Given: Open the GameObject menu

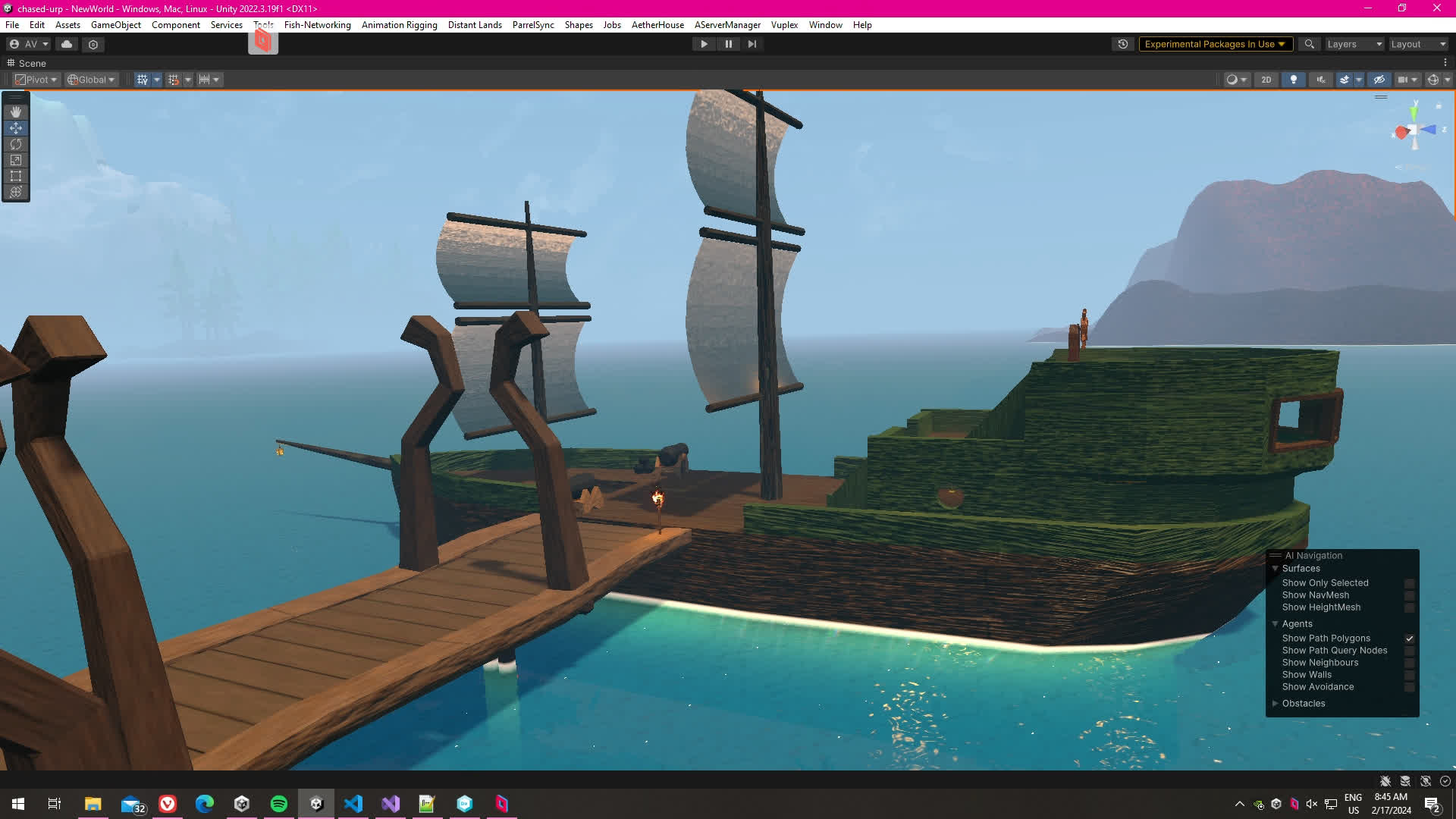Looking at the screenshot, I should tap(115, 25).
